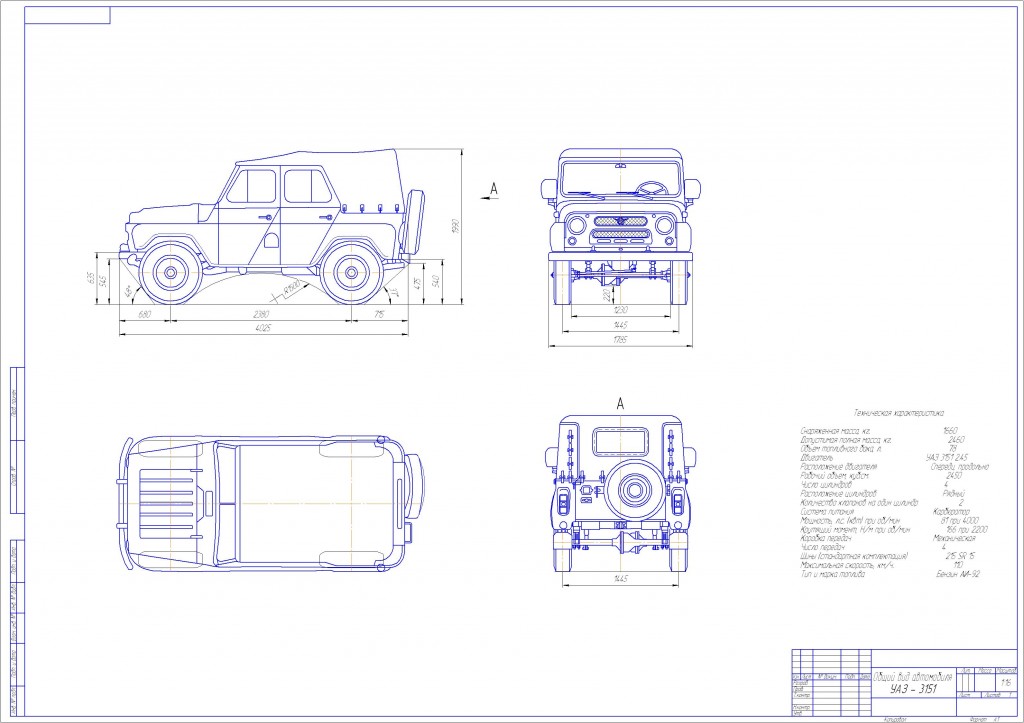This screenshot has height=723, width=1024.
Task: Select the "Коробка передач" label
Action: (826, 539)
